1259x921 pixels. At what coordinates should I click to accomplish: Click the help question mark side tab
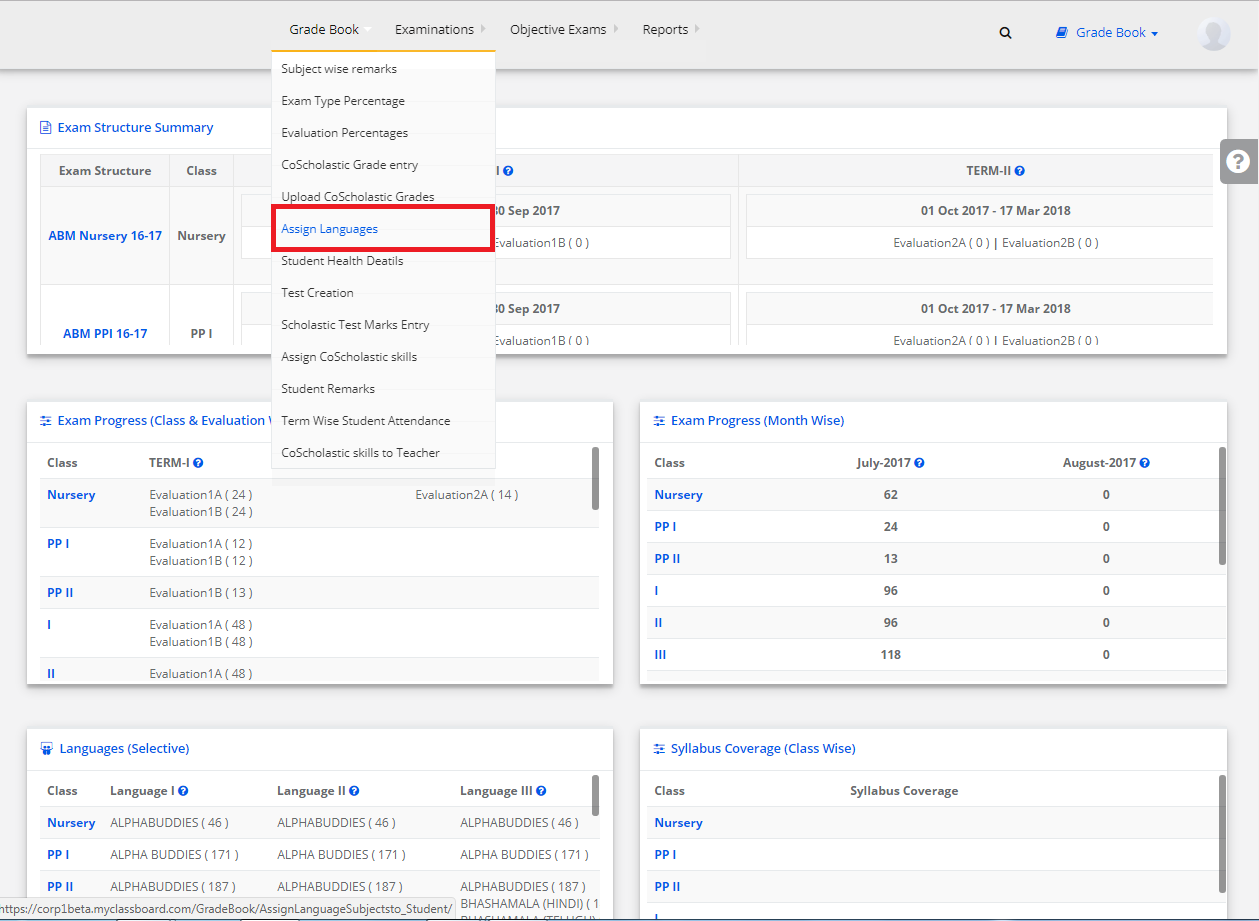(x=1238, y=161)
